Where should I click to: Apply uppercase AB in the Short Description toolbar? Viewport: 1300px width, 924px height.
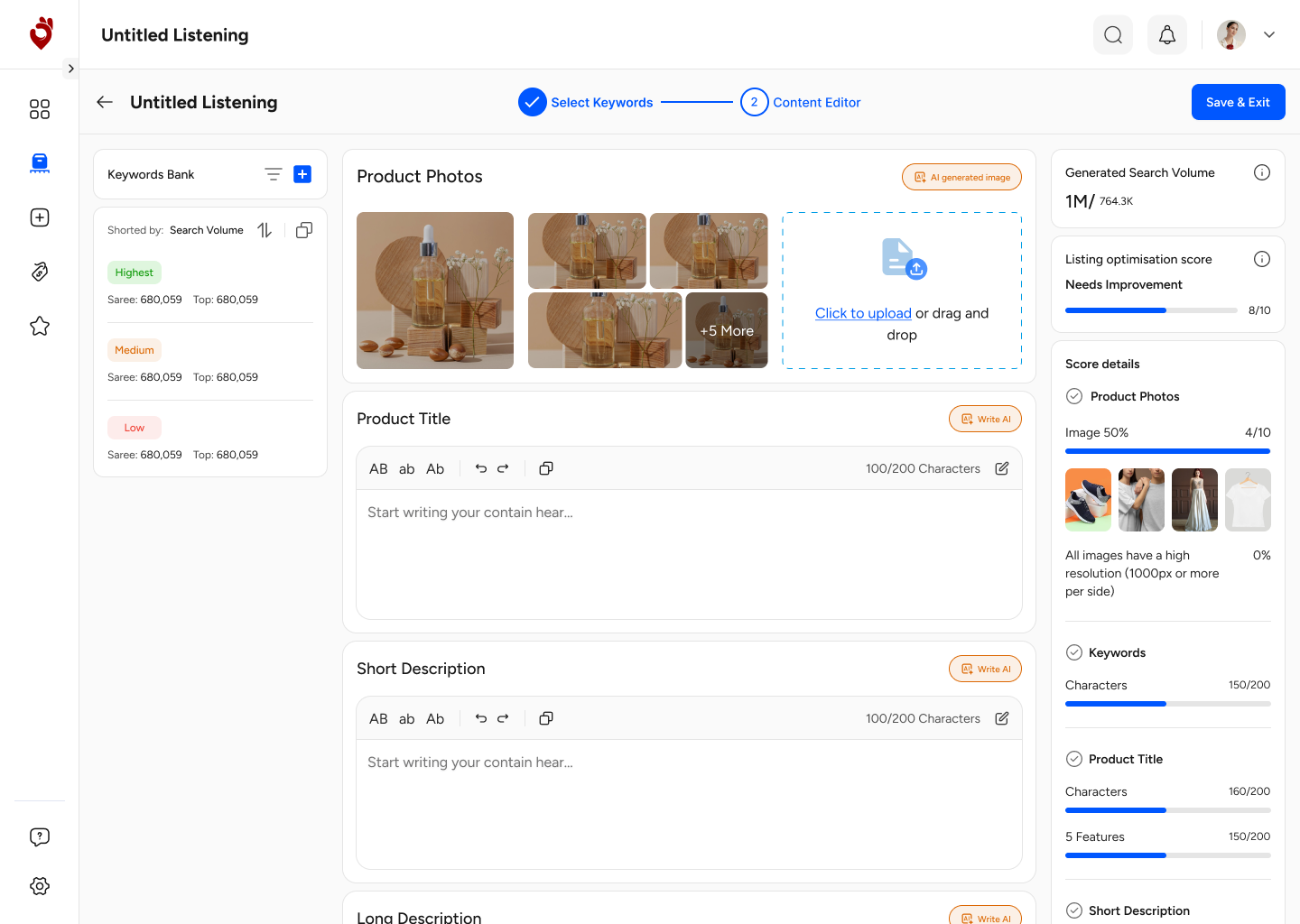pos(378,719)
